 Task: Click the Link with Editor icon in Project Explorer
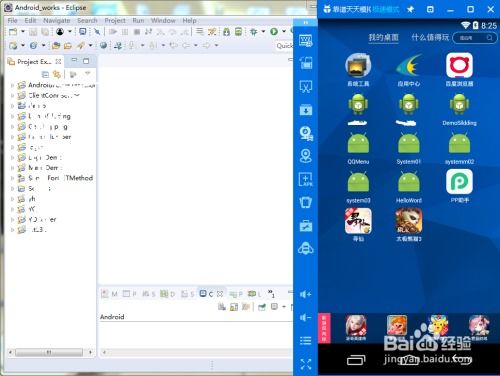57,74
